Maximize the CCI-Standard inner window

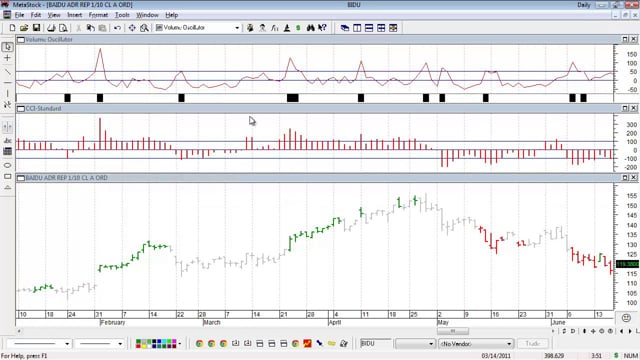point(625,108)
